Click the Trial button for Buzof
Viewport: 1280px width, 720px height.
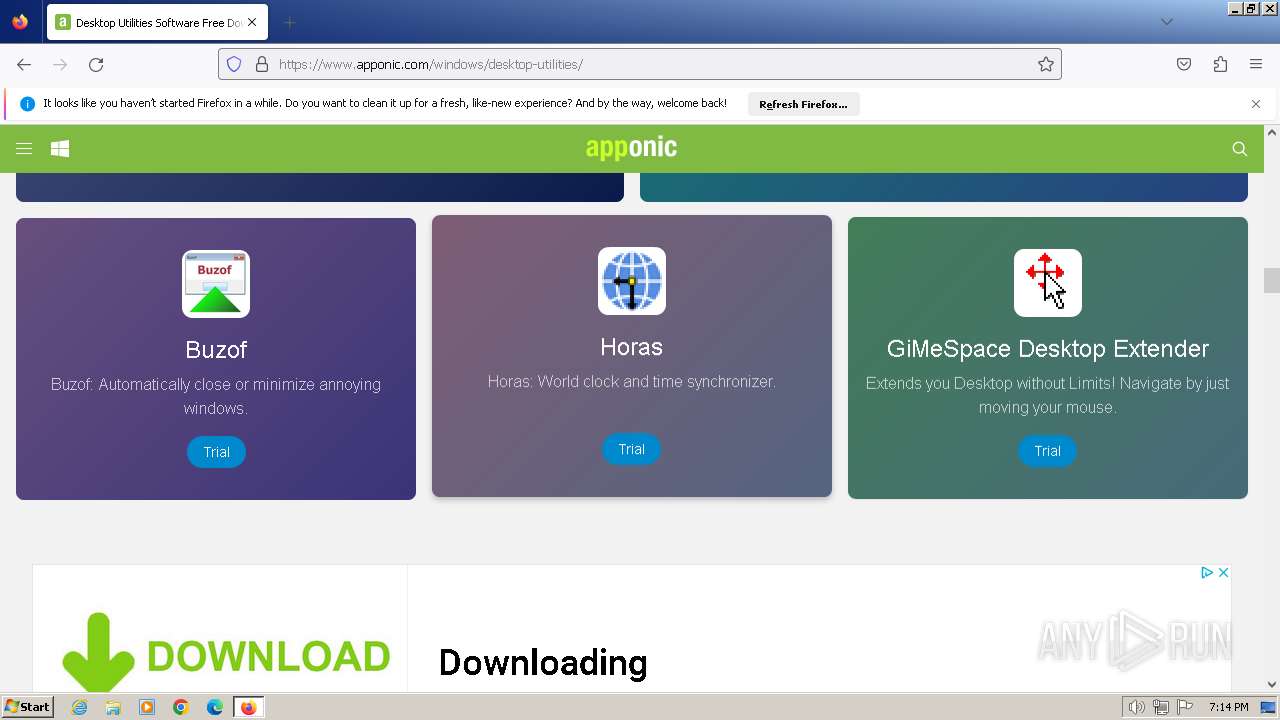pyautogui.click(x=216, y=452)
